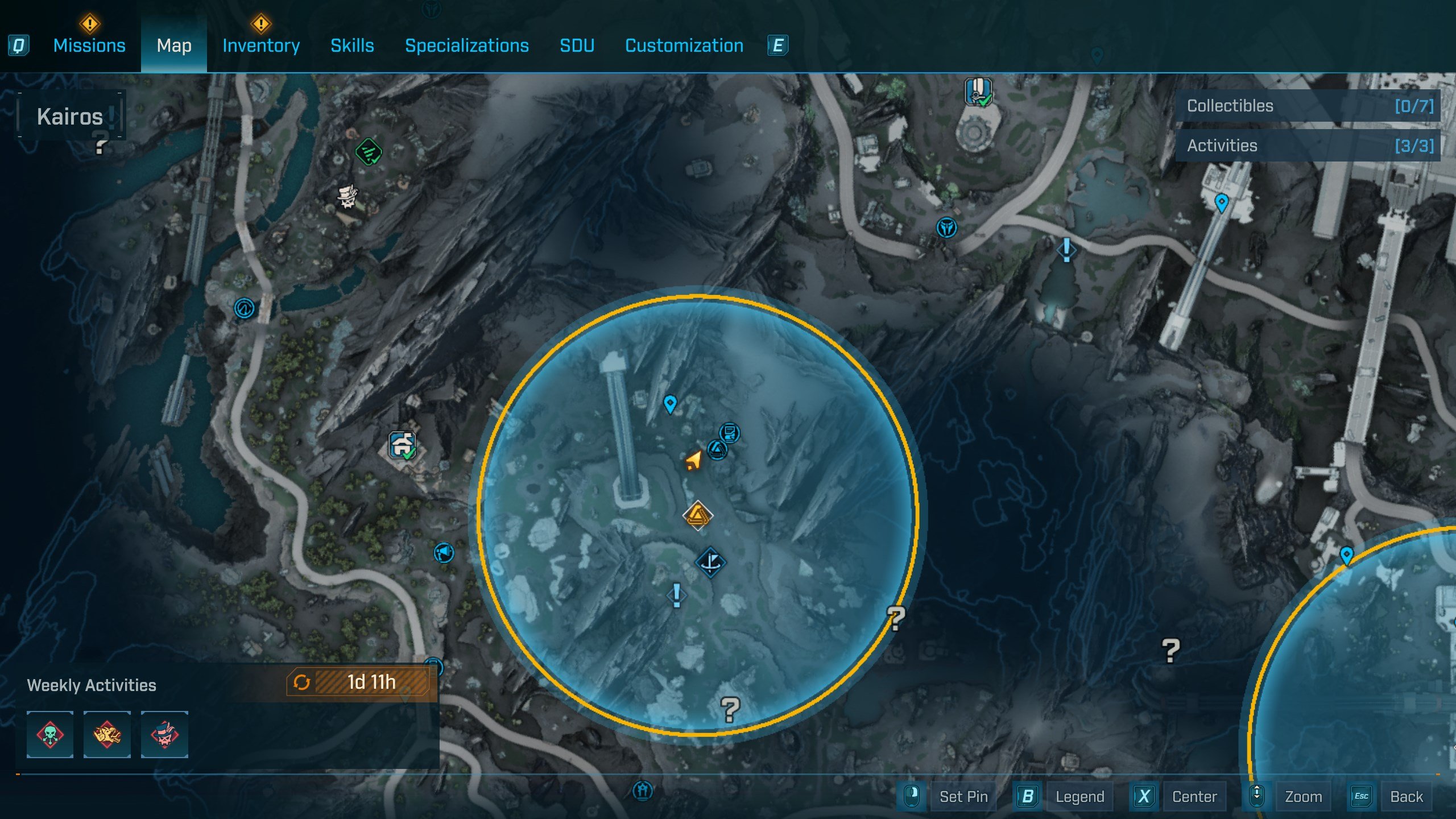
Task: Select the blue pin on the second circle's edge
Action: 1346,556
